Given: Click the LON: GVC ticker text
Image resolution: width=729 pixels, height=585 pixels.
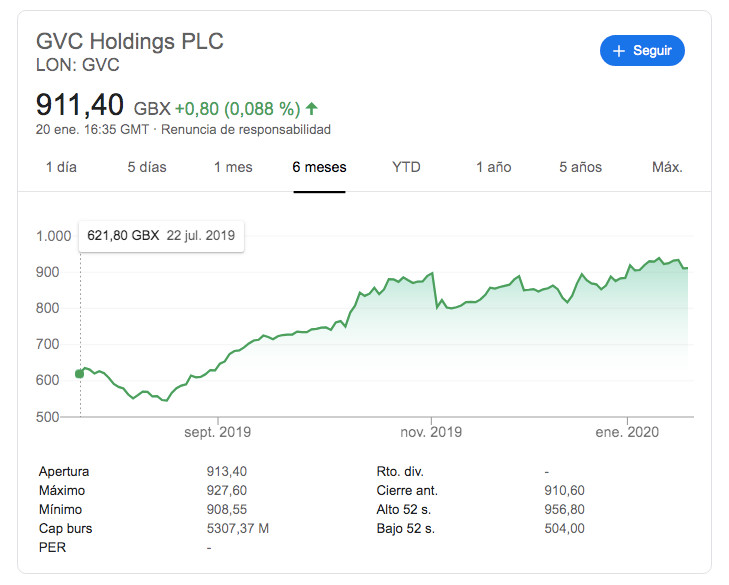Looking at the screenshot, I should click(78, 65).
